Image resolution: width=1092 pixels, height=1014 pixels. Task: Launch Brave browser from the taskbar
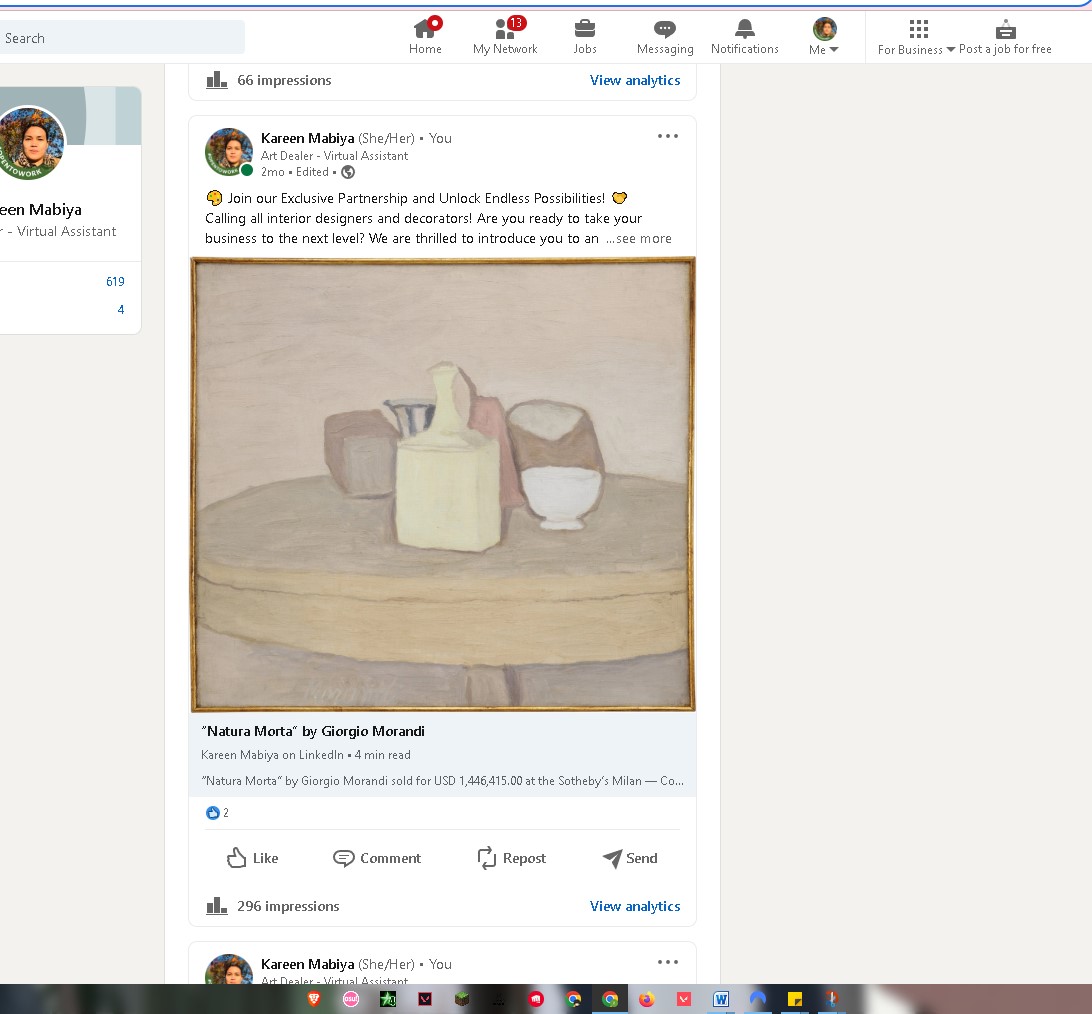(314, 999)
